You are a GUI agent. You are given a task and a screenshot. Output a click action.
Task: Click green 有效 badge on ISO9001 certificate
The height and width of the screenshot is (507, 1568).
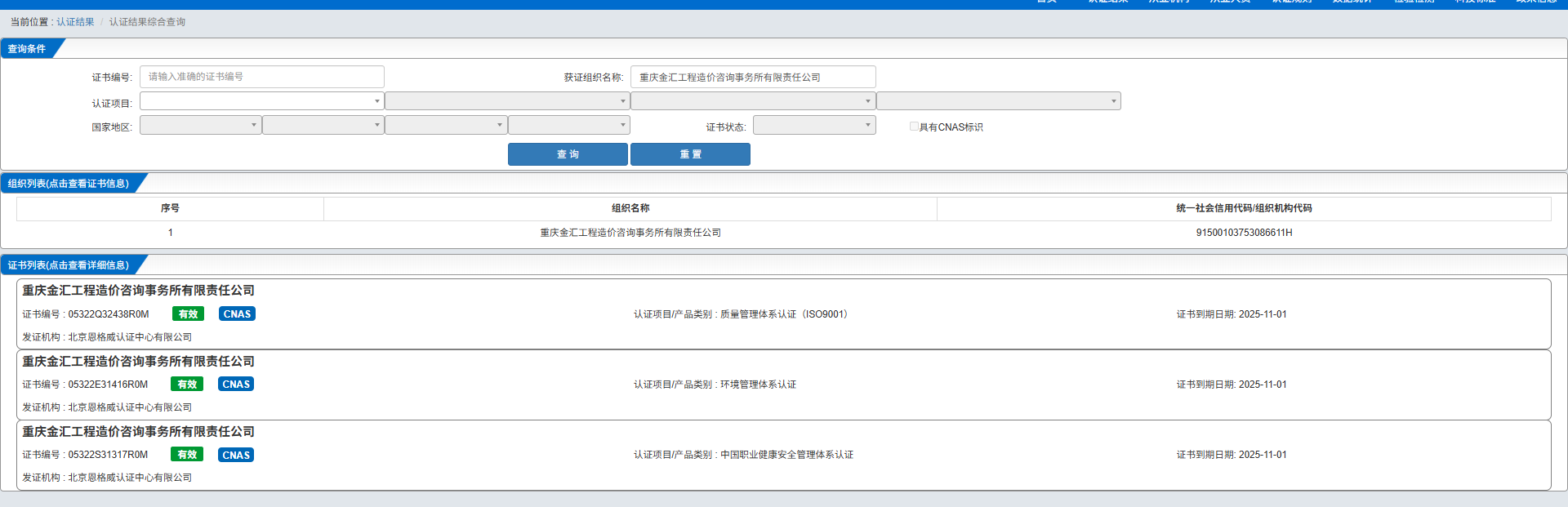click(188, 314)
